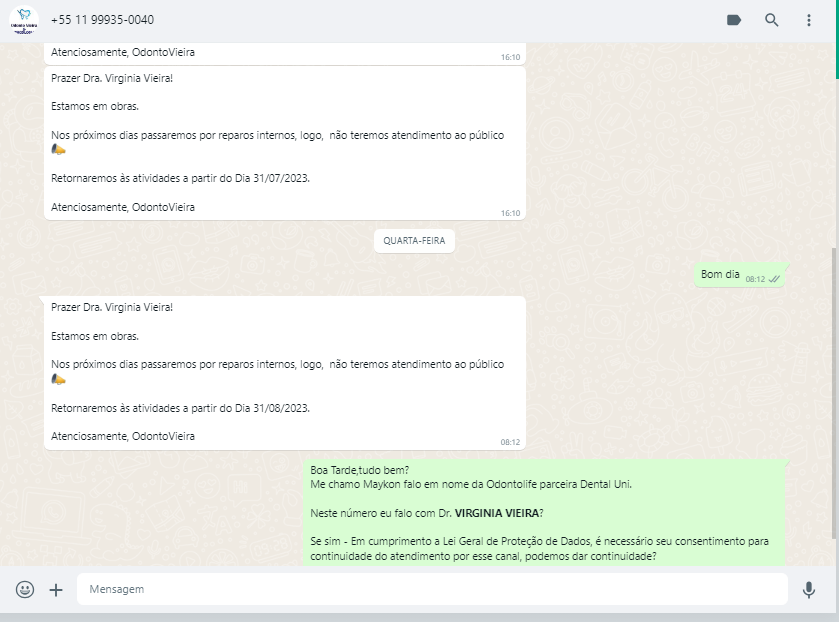
Task: Click 'Boa Tarde,tudo bem?' message line
Action: 360,470
